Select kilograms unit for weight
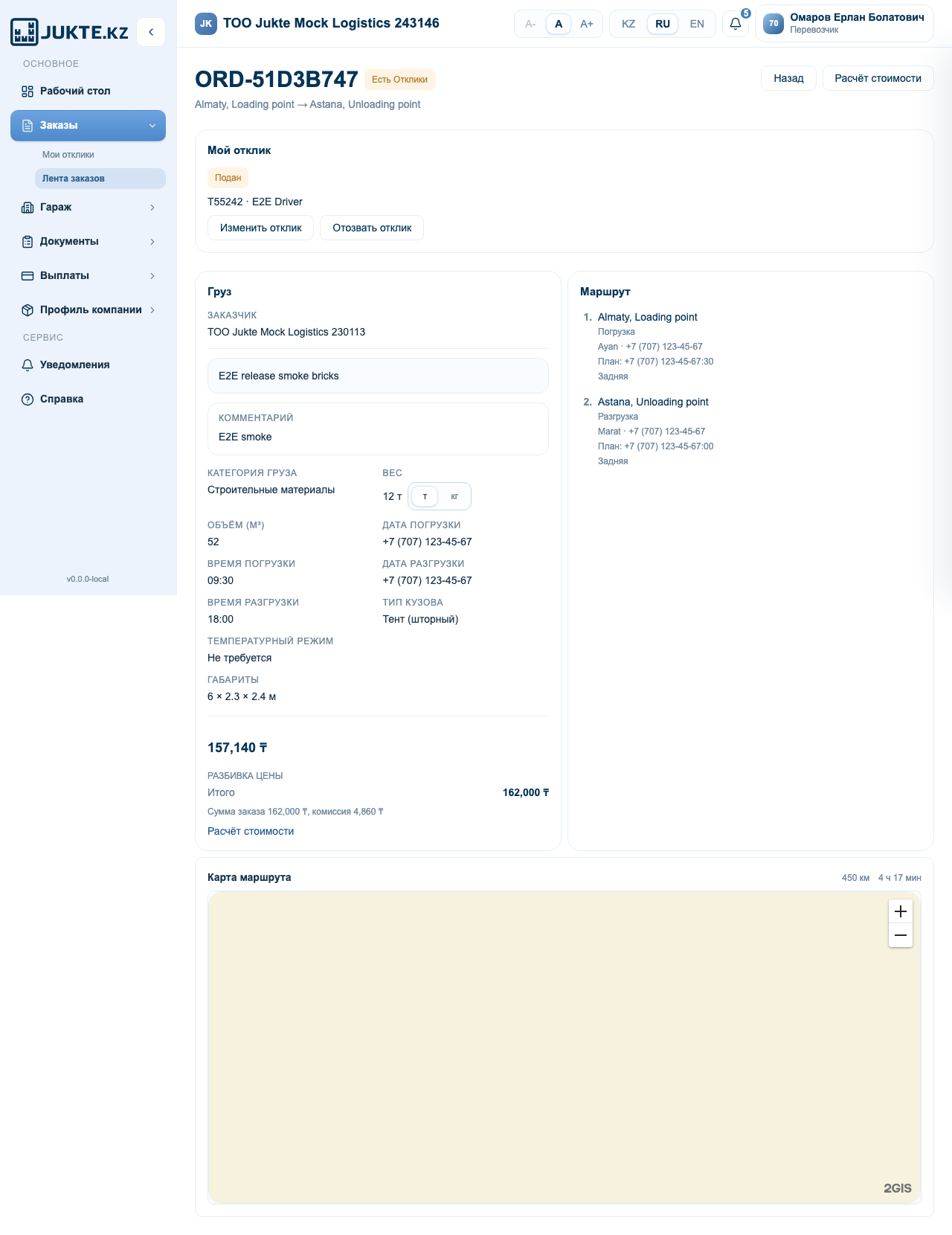Screen dimensions: 952x1235 454,496
